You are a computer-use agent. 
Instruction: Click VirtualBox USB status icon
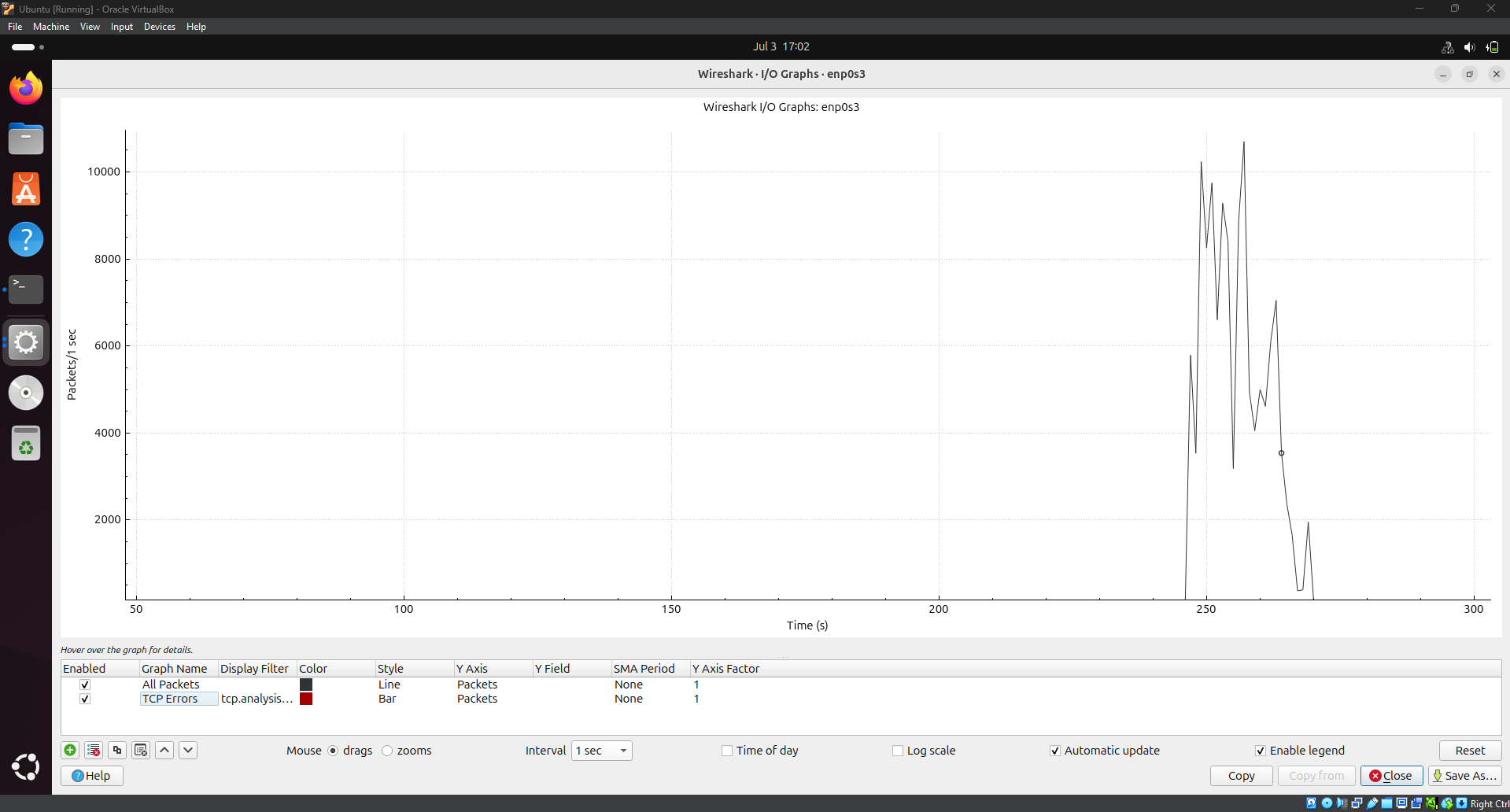pos(1372,803)
